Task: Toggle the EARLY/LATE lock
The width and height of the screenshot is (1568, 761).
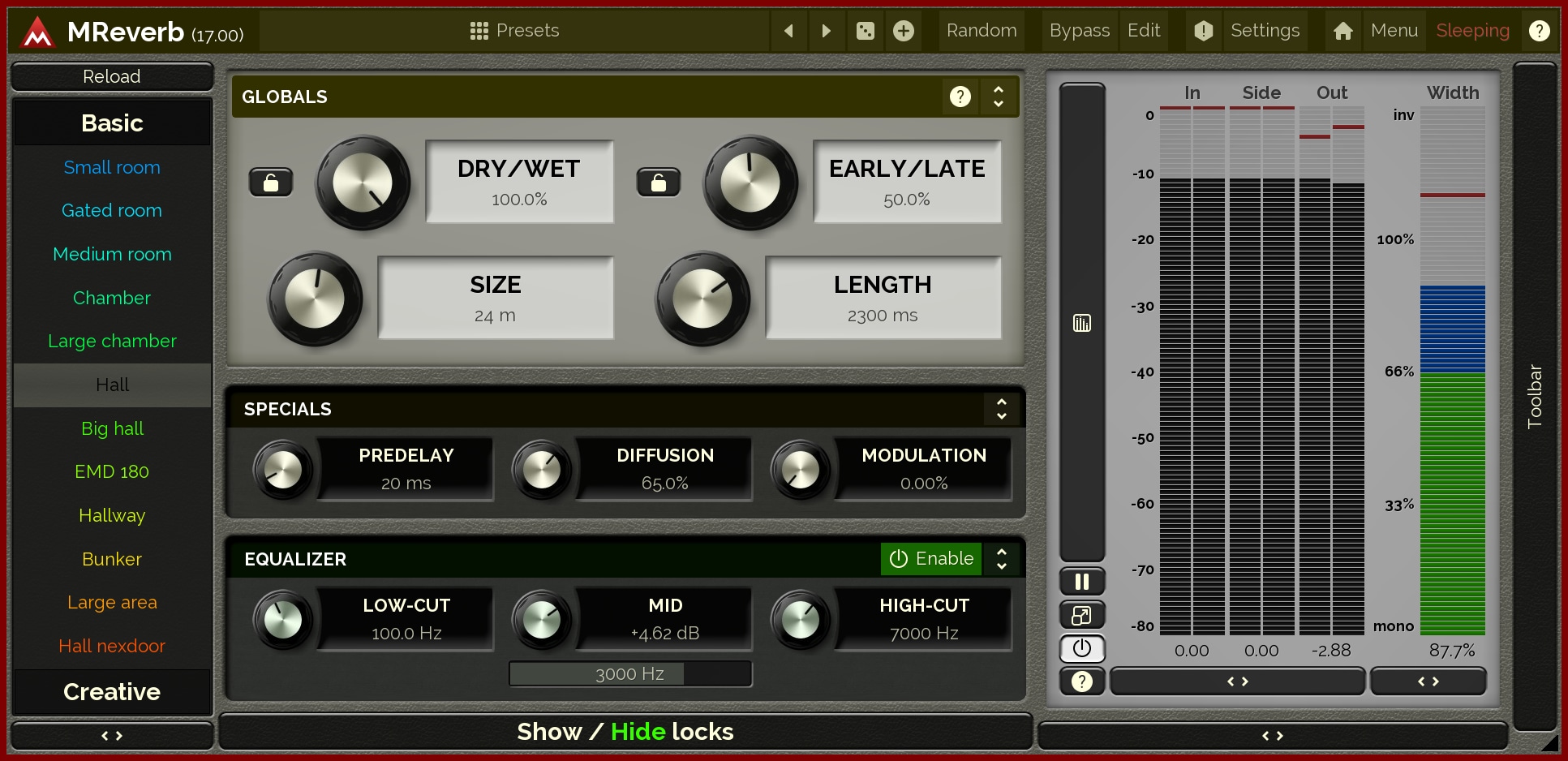Action: (659, 183)
